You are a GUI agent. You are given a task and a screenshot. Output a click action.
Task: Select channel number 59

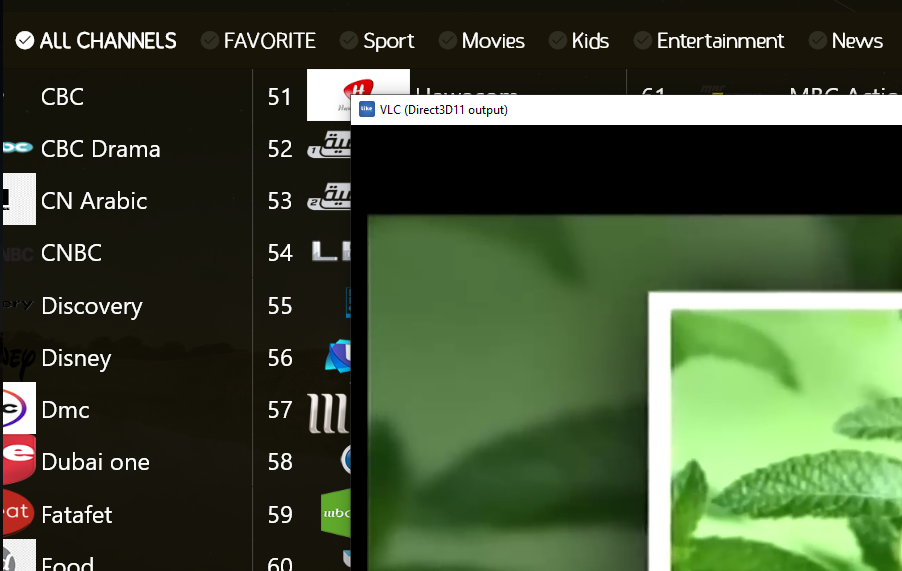pyautogui.click(x=280, y=515)
